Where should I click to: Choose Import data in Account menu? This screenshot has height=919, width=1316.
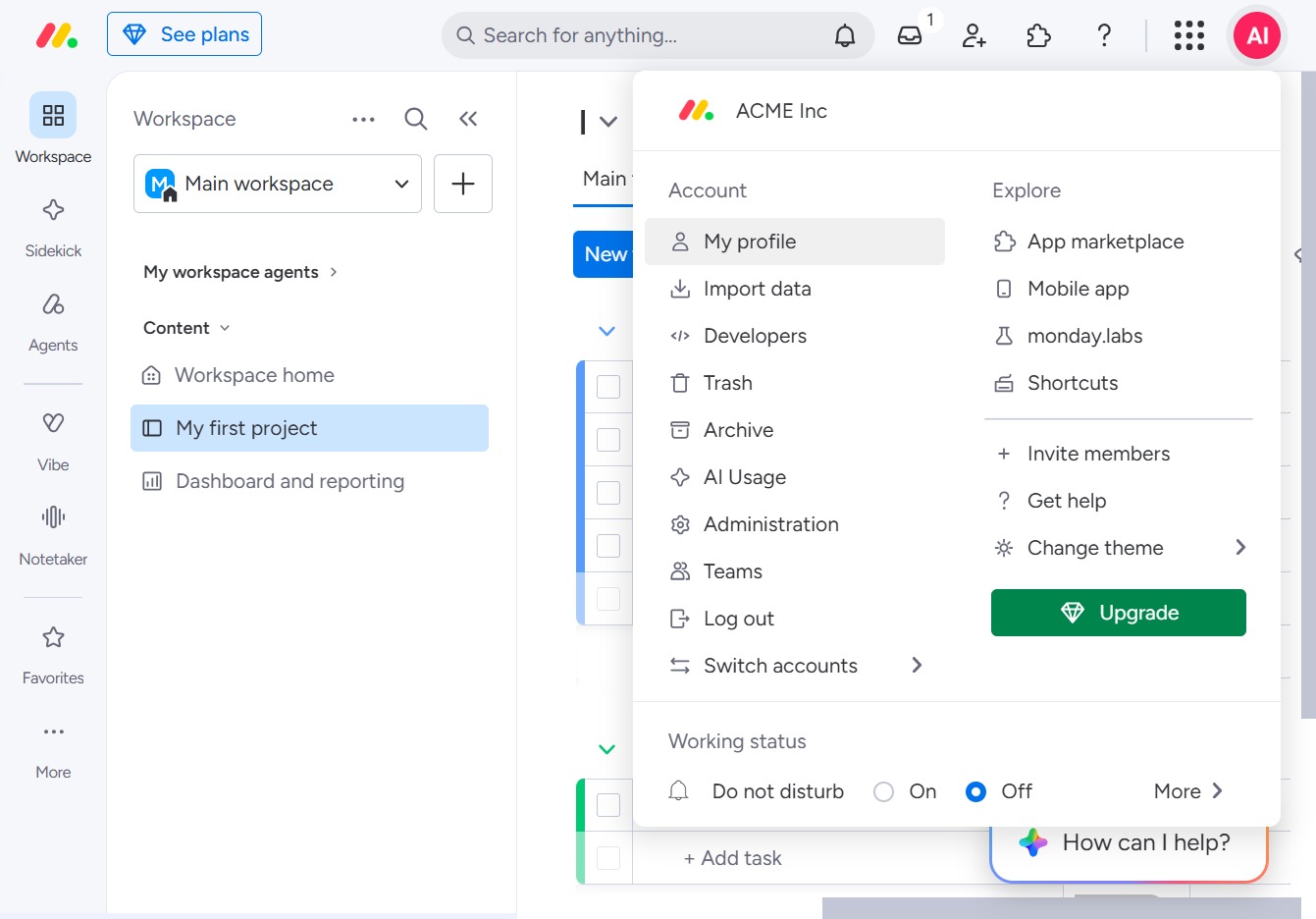point(795,289)
